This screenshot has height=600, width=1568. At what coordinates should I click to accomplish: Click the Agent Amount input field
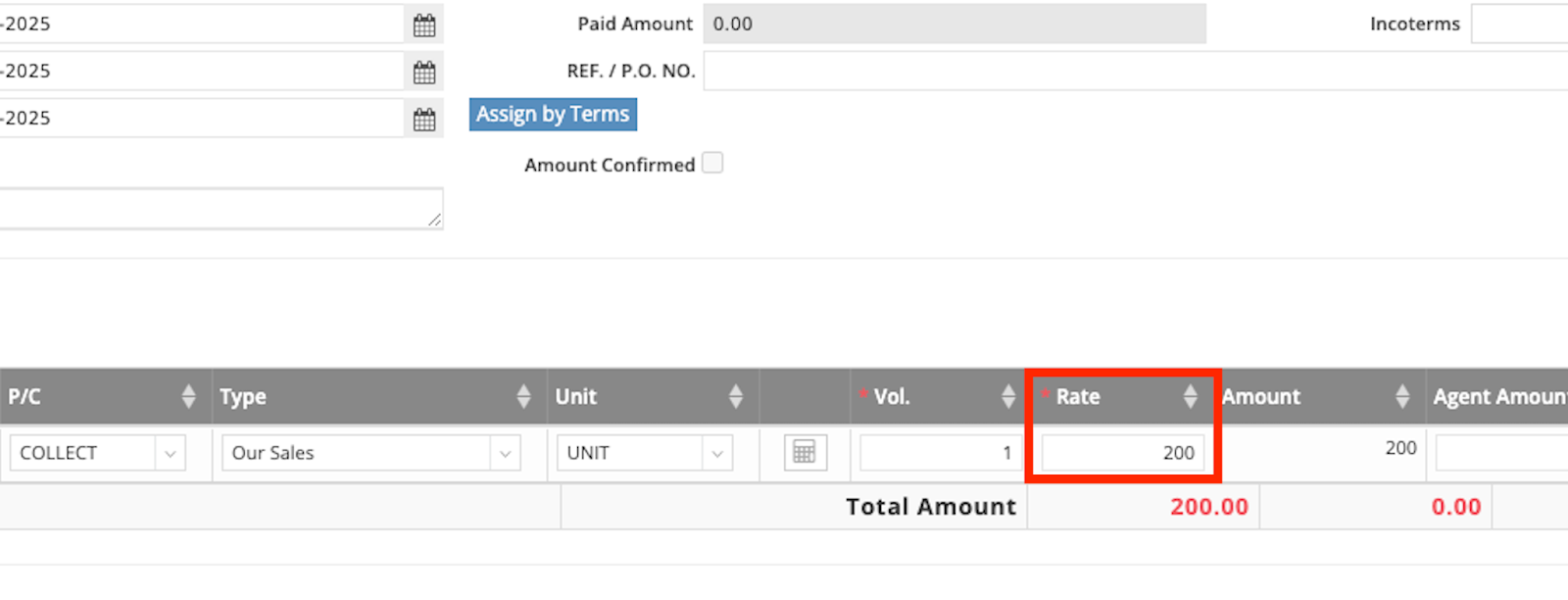(1501, 453)
